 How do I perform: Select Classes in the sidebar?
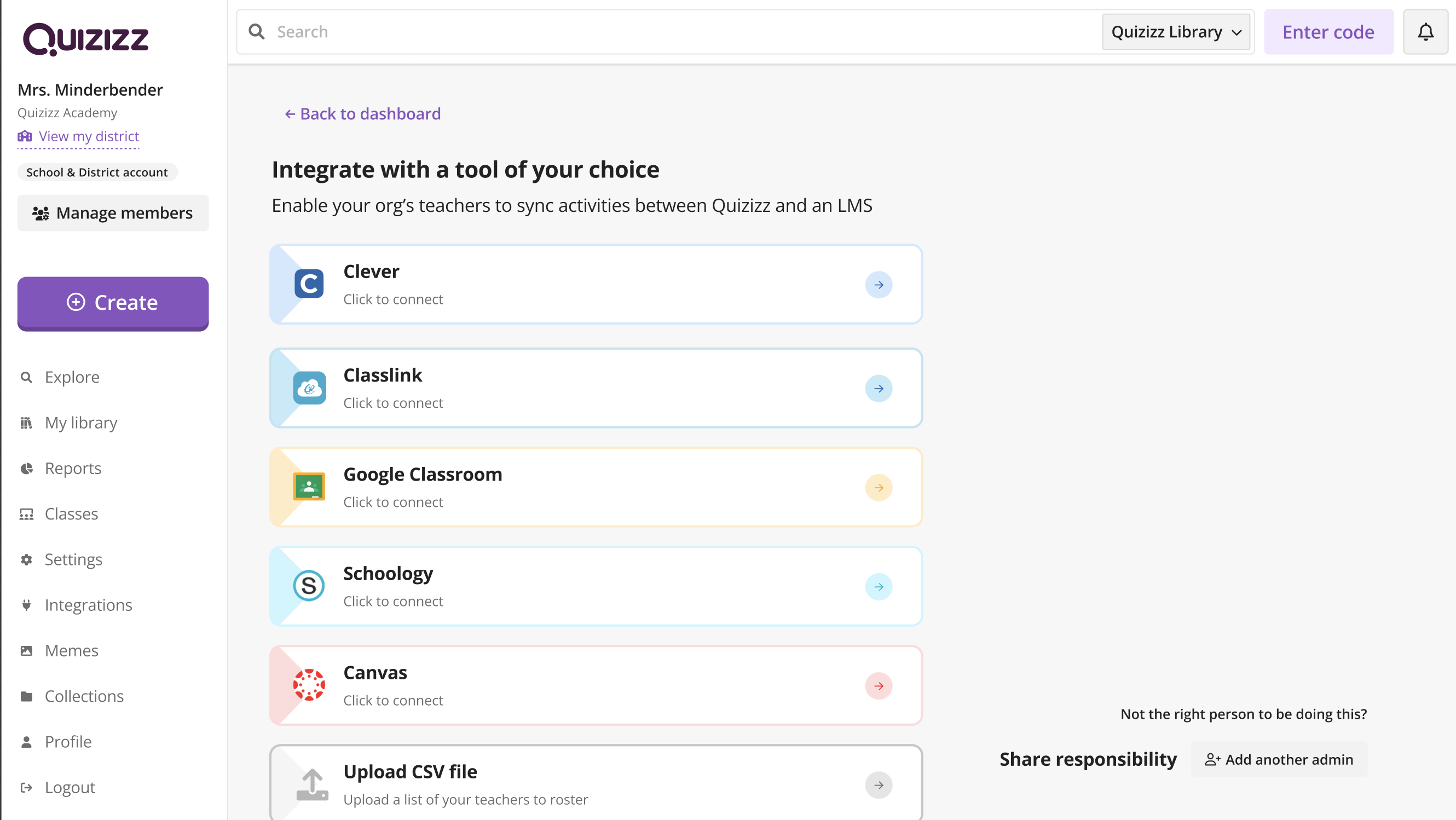tap(71, 514)
